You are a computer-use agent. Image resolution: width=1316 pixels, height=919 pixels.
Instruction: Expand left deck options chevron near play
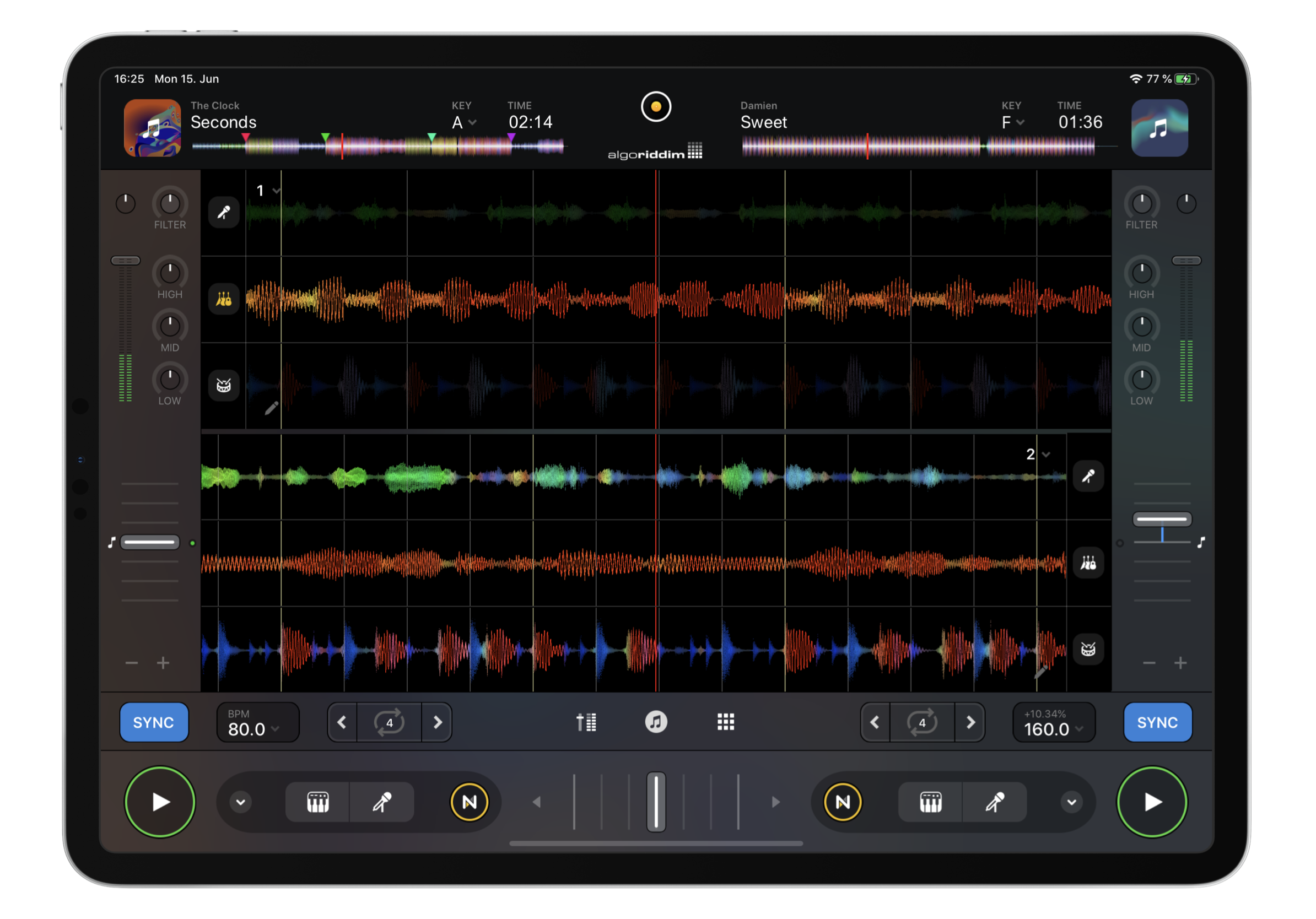click(x=241, y=802)
